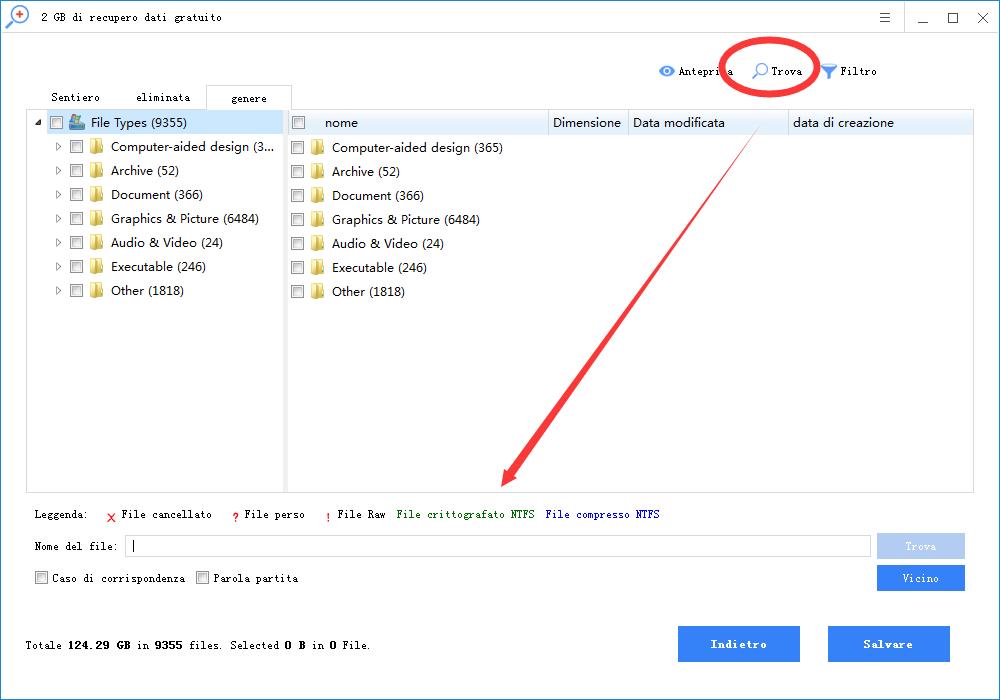Screen dimensions: 1000x700
Task: Collapse the File Types root node
Action: (38, 123)
